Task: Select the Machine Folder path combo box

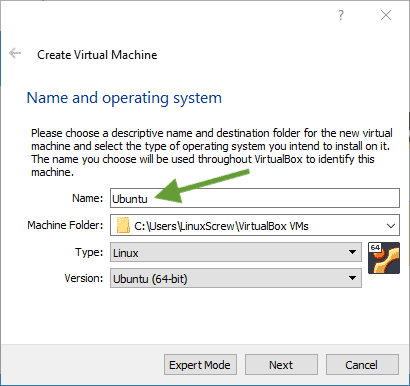Action: [255, 225]
